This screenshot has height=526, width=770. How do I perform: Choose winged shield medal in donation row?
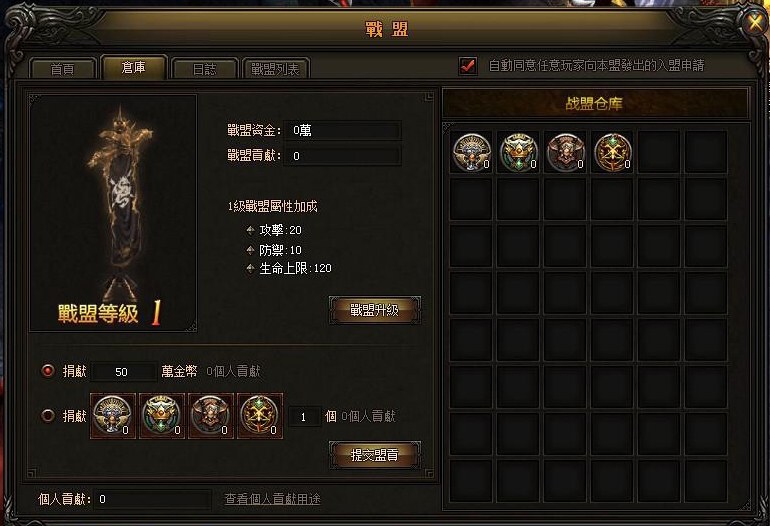[x=113, y=416]
